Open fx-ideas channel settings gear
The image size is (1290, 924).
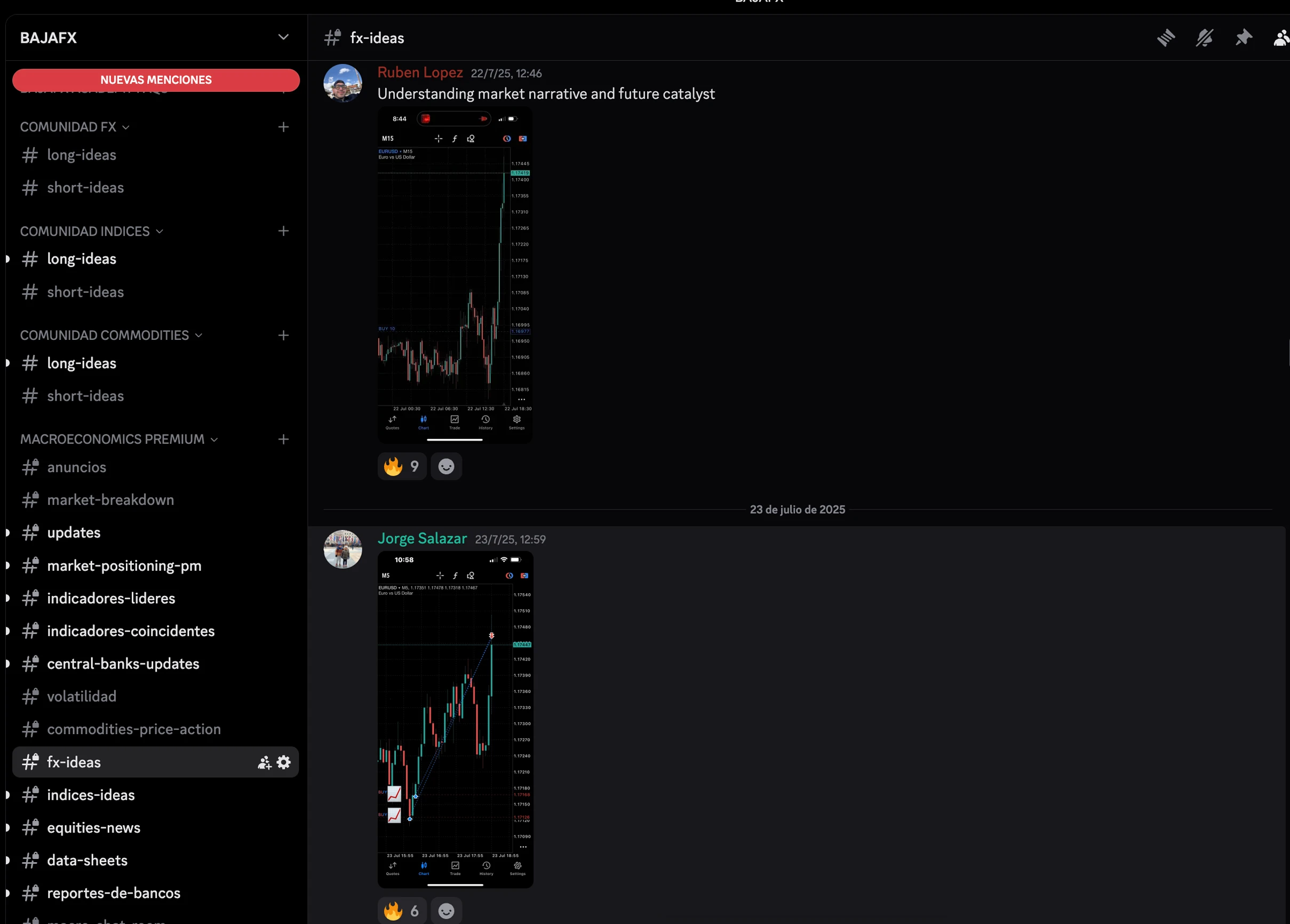pyautogui.click(x=283, y=762)
